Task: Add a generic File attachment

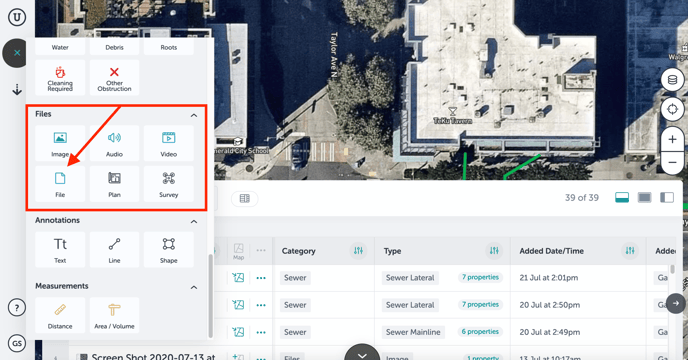Action: click(60, 184)
